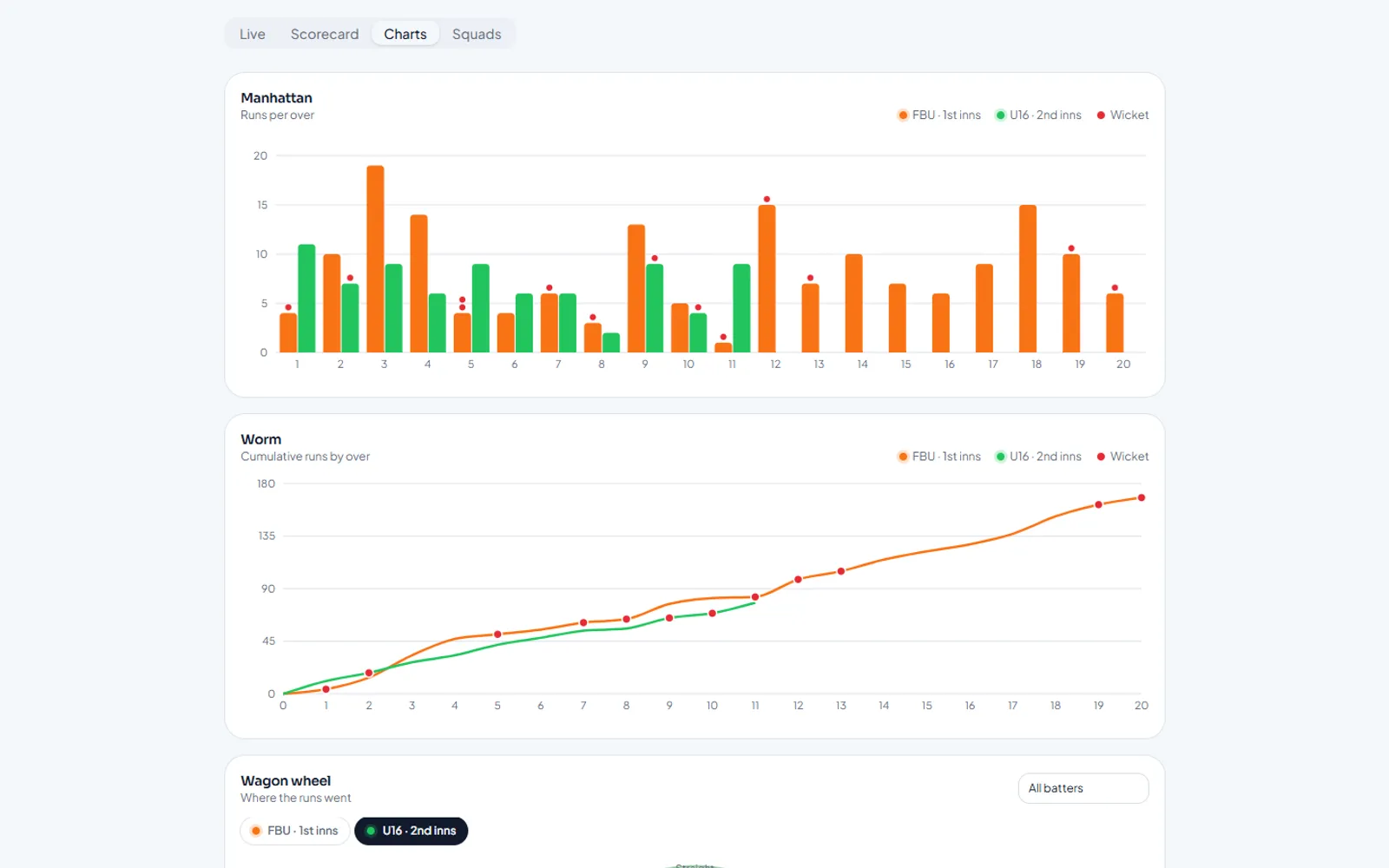Click the 180 label on Worm axis

click(266, 483)
